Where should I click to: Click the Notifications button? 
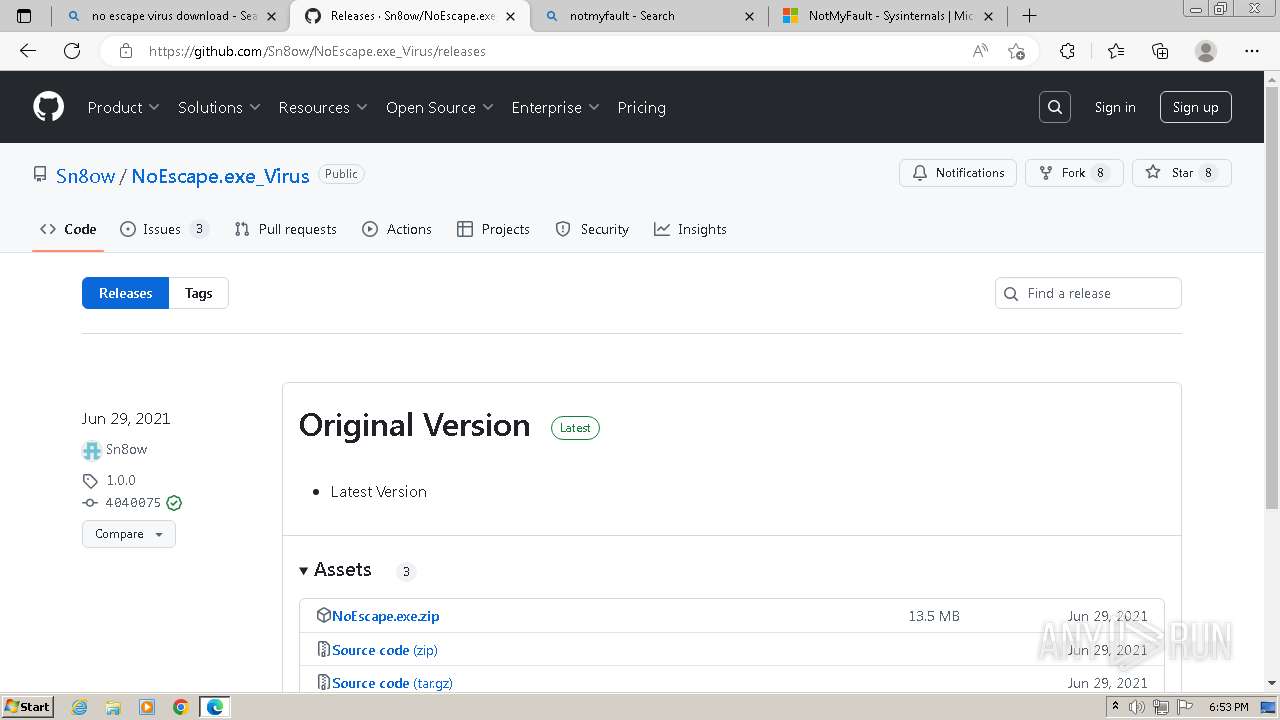[x=958, y=173]
